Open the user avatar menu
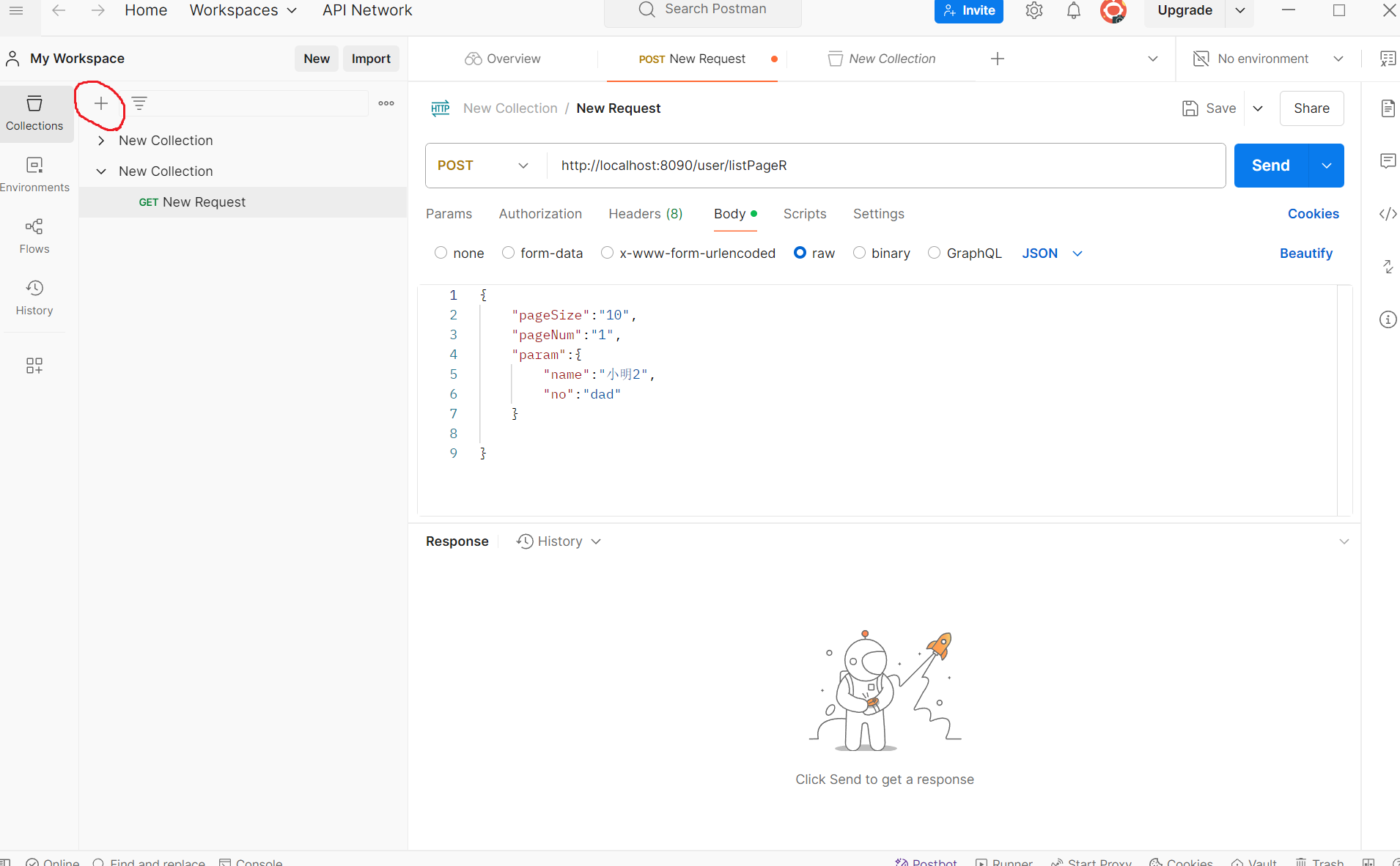Screen dimensions: 1400x866 coord(1113,10)
